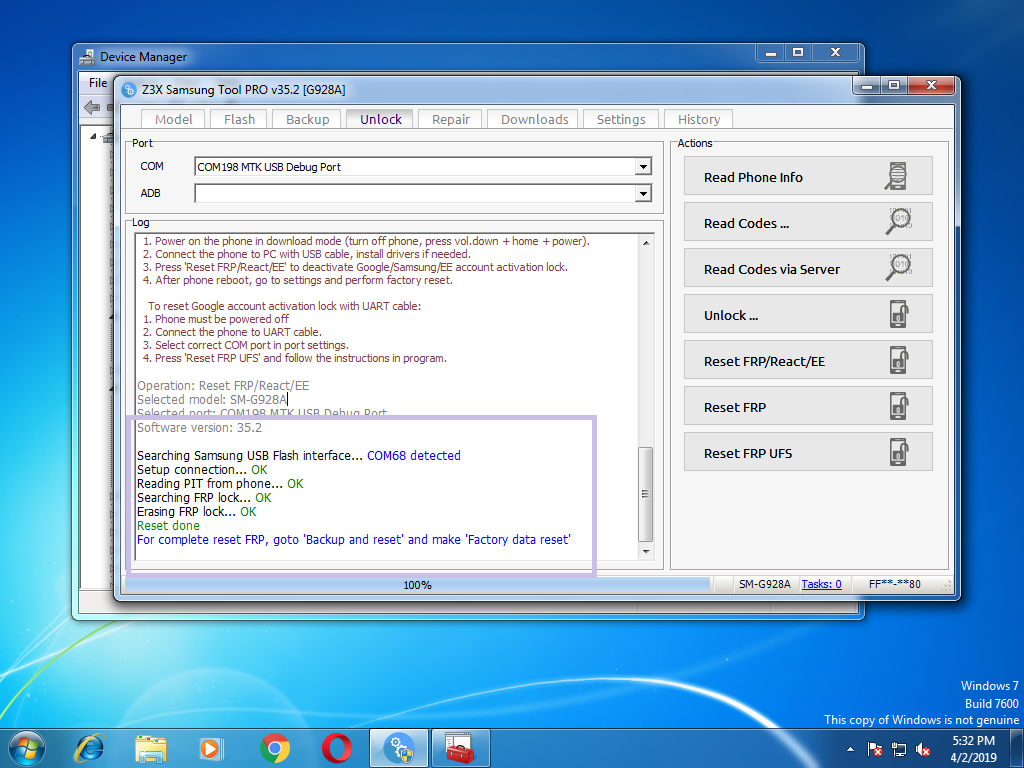Click the Read Phone Info icon
The width and height of the screenshot is (1024, 768).
coord(897,176)
